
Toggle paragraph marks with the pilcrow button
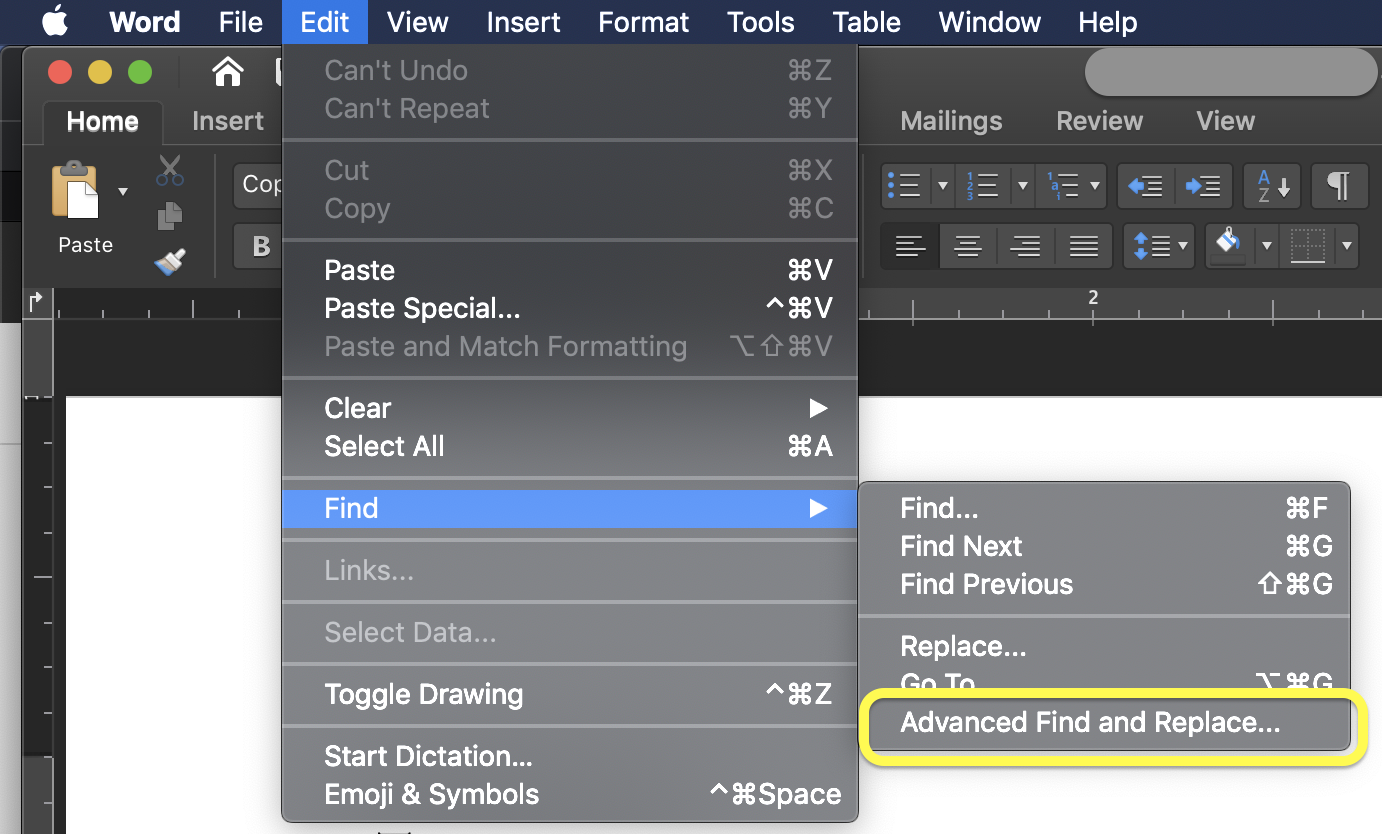(1337, 186)
